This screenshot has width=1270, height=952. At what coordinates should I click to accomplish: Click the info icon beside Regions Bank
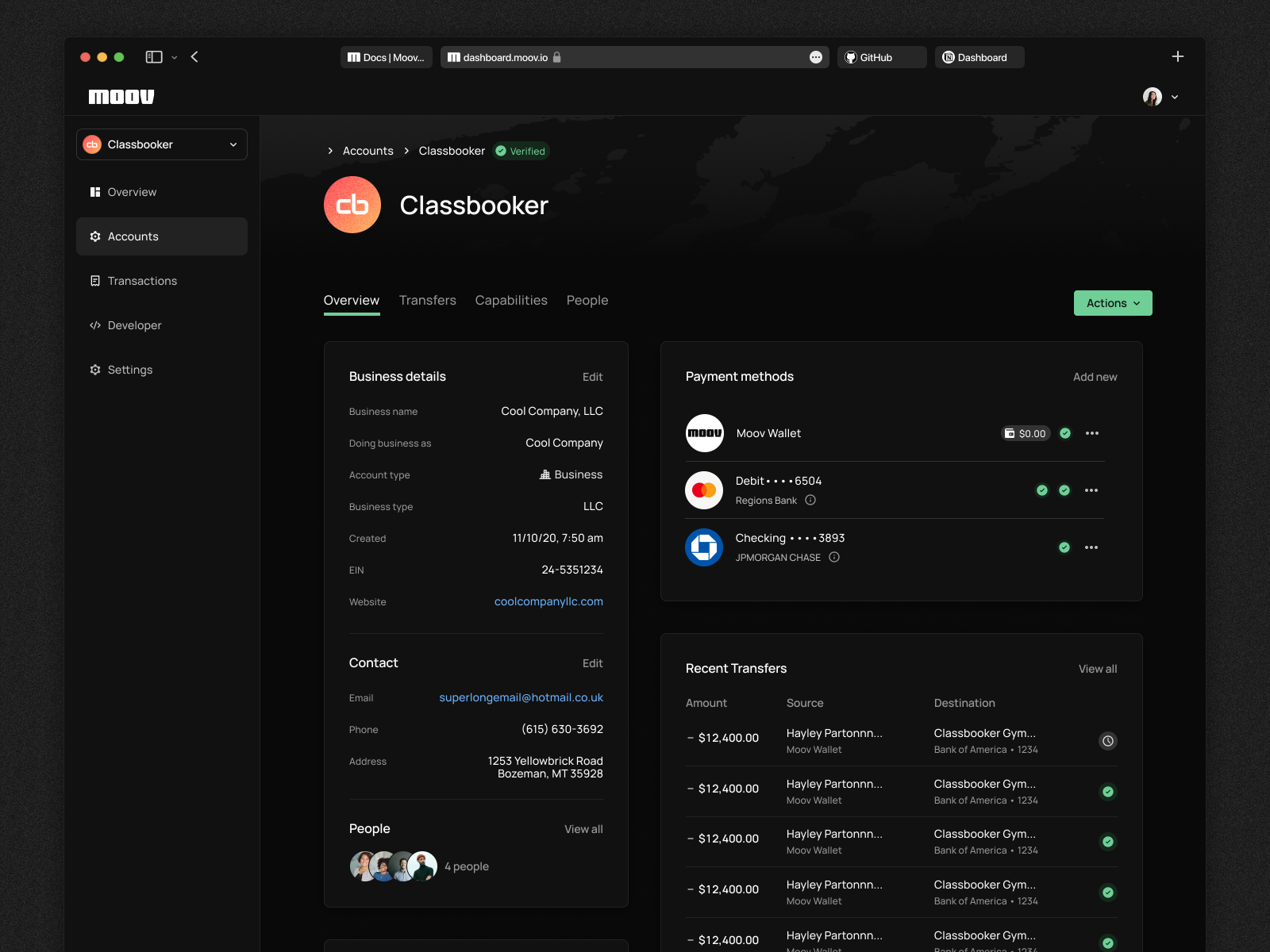click(810, 500)
